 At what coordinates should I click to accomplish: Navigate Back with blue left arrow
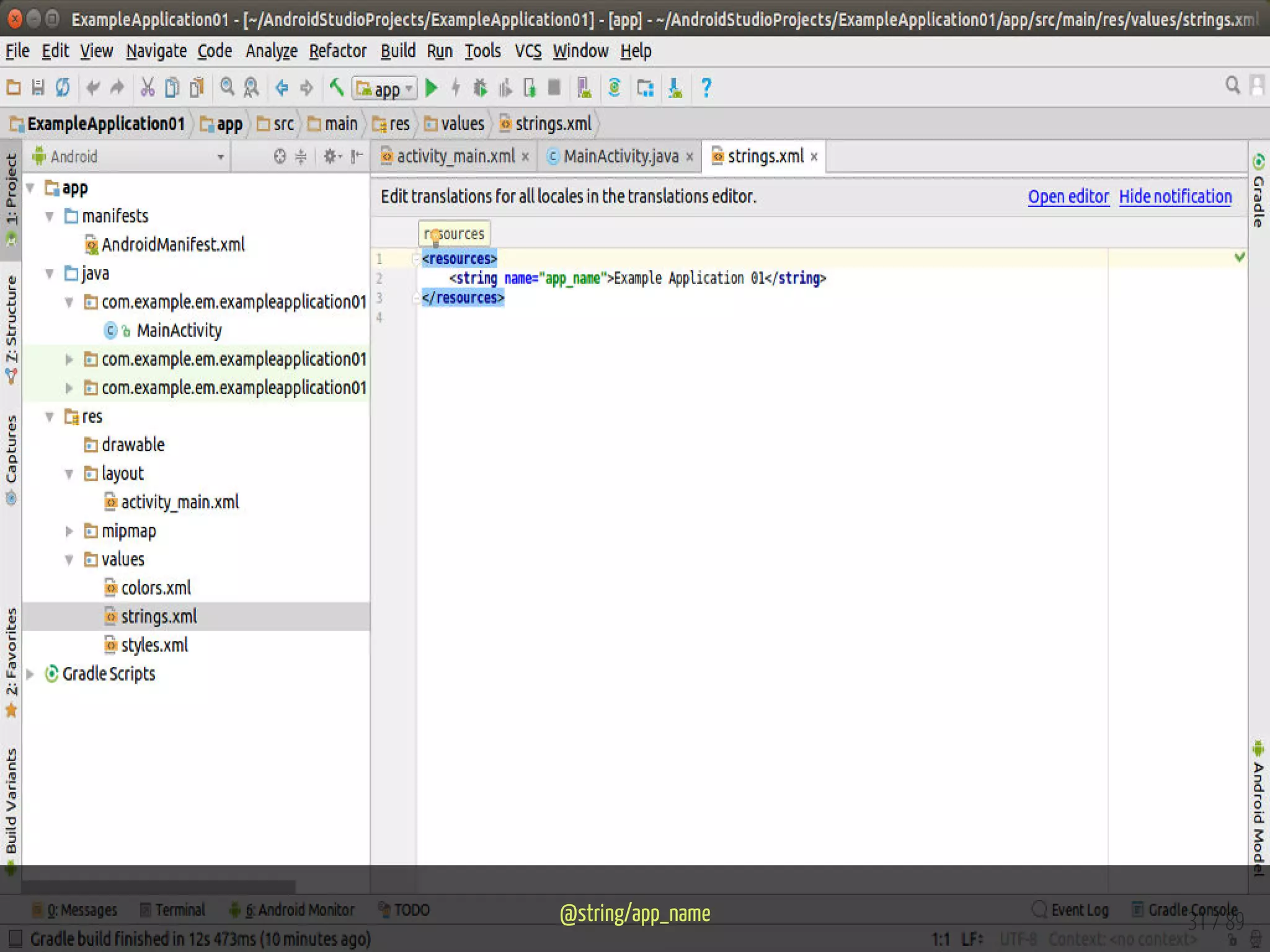click(x=282, y=88)
